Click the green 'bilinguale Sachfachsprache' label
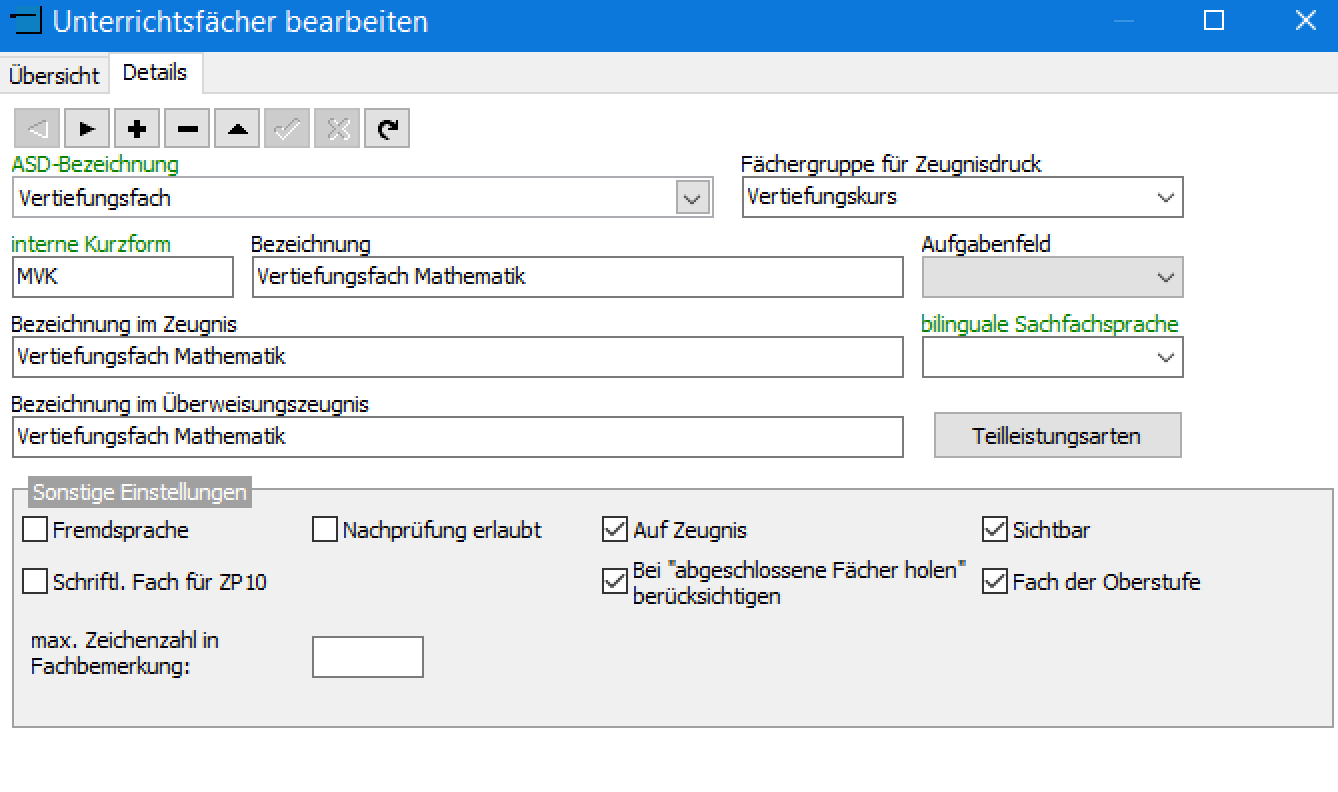Viewport: 1338px width, 792px height. click(x=1050, y=324)
